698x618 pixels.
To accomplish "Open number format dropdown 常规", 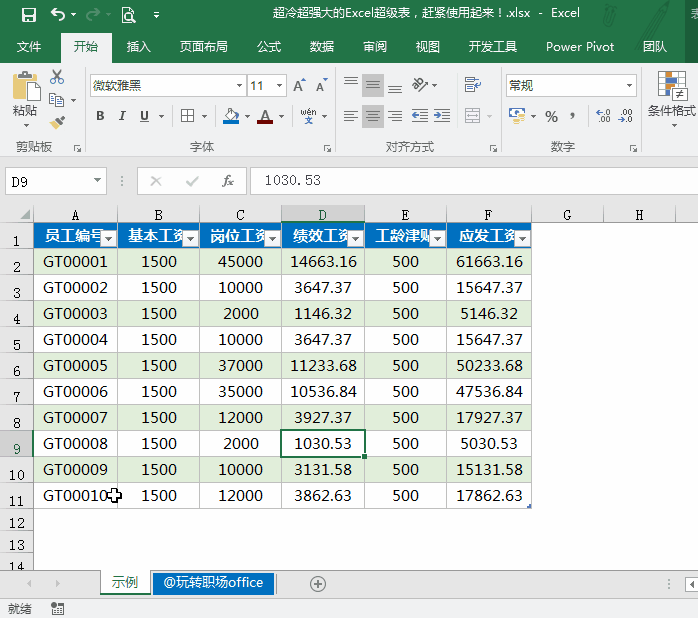I will tap(629, 85).
